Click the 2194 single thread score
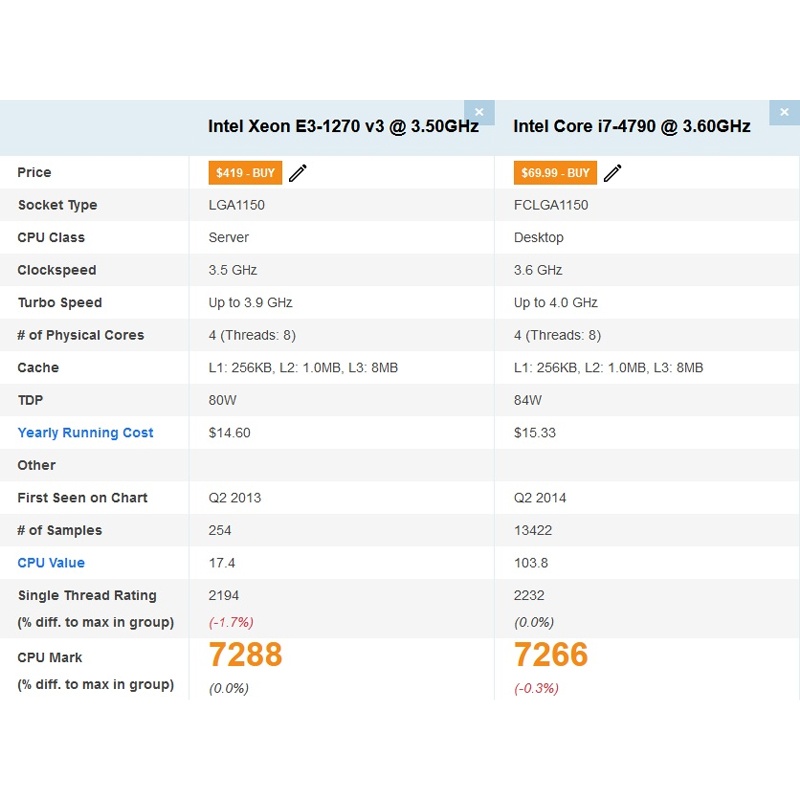800x800 pixels. 223,595
